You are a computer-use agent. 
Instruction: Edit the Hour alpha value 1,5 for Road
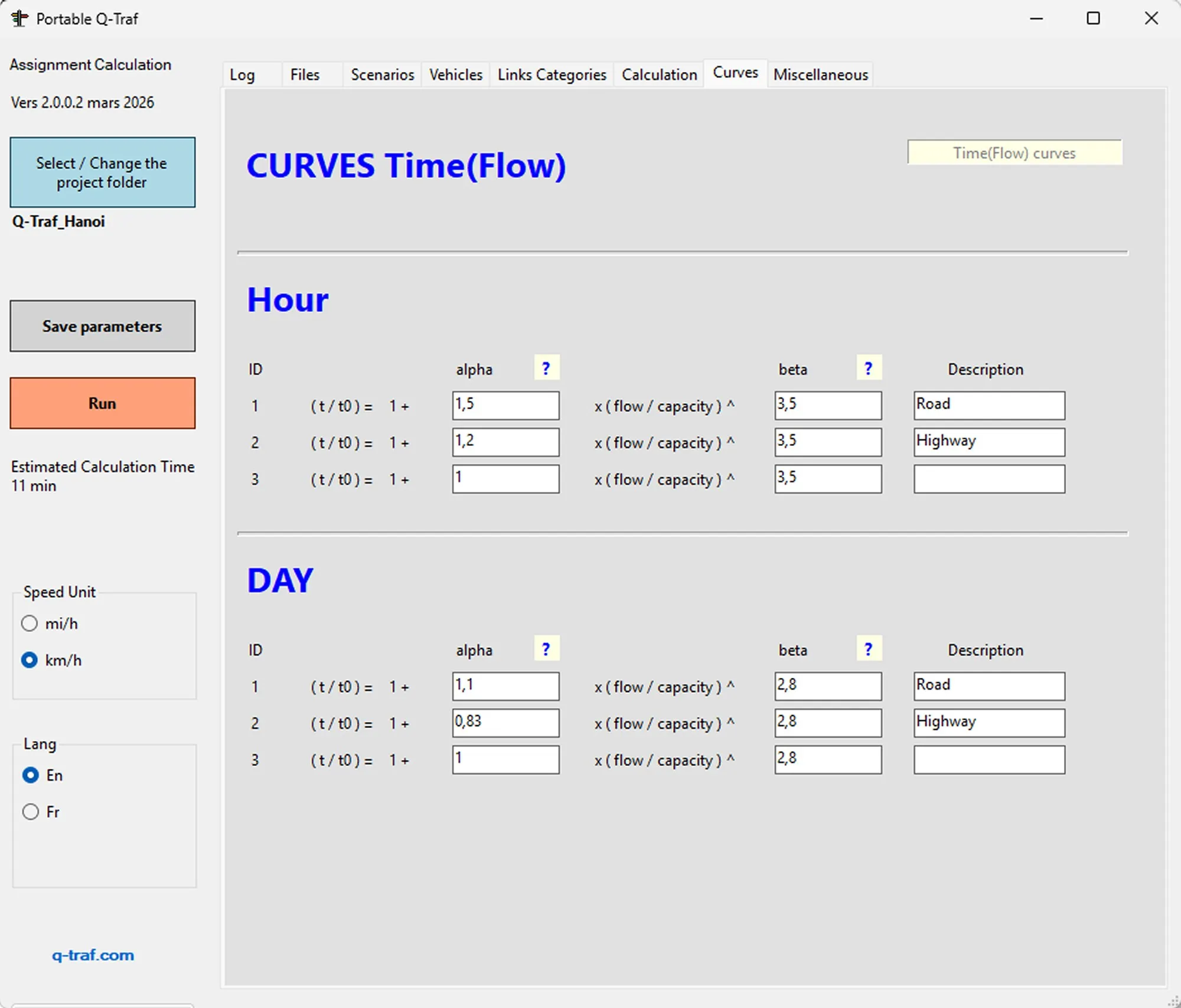[x=505, y=405]
